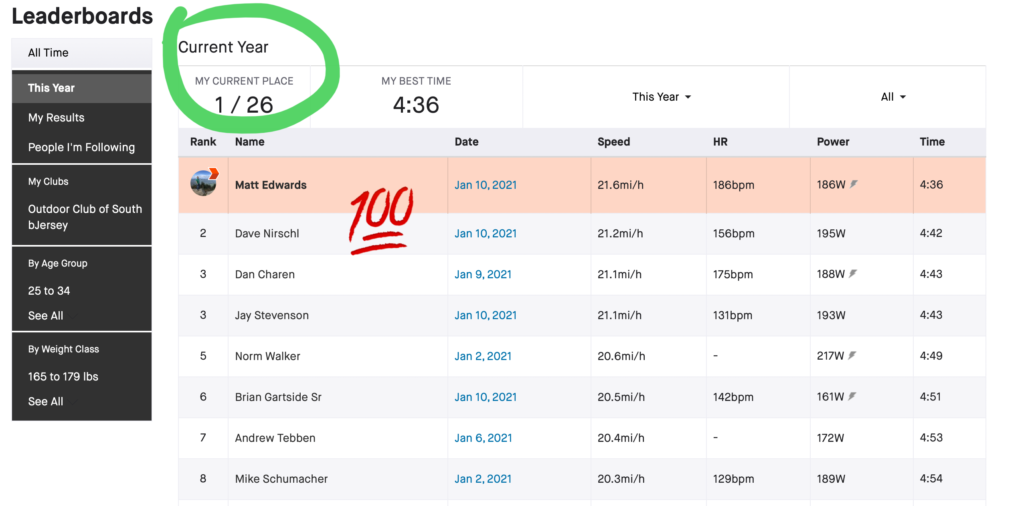This screenshot has width=1024, height=506.
Task: Filter by Outdoor Club of South Jersey
Action: pyautogui.click(x=85, y=217)
